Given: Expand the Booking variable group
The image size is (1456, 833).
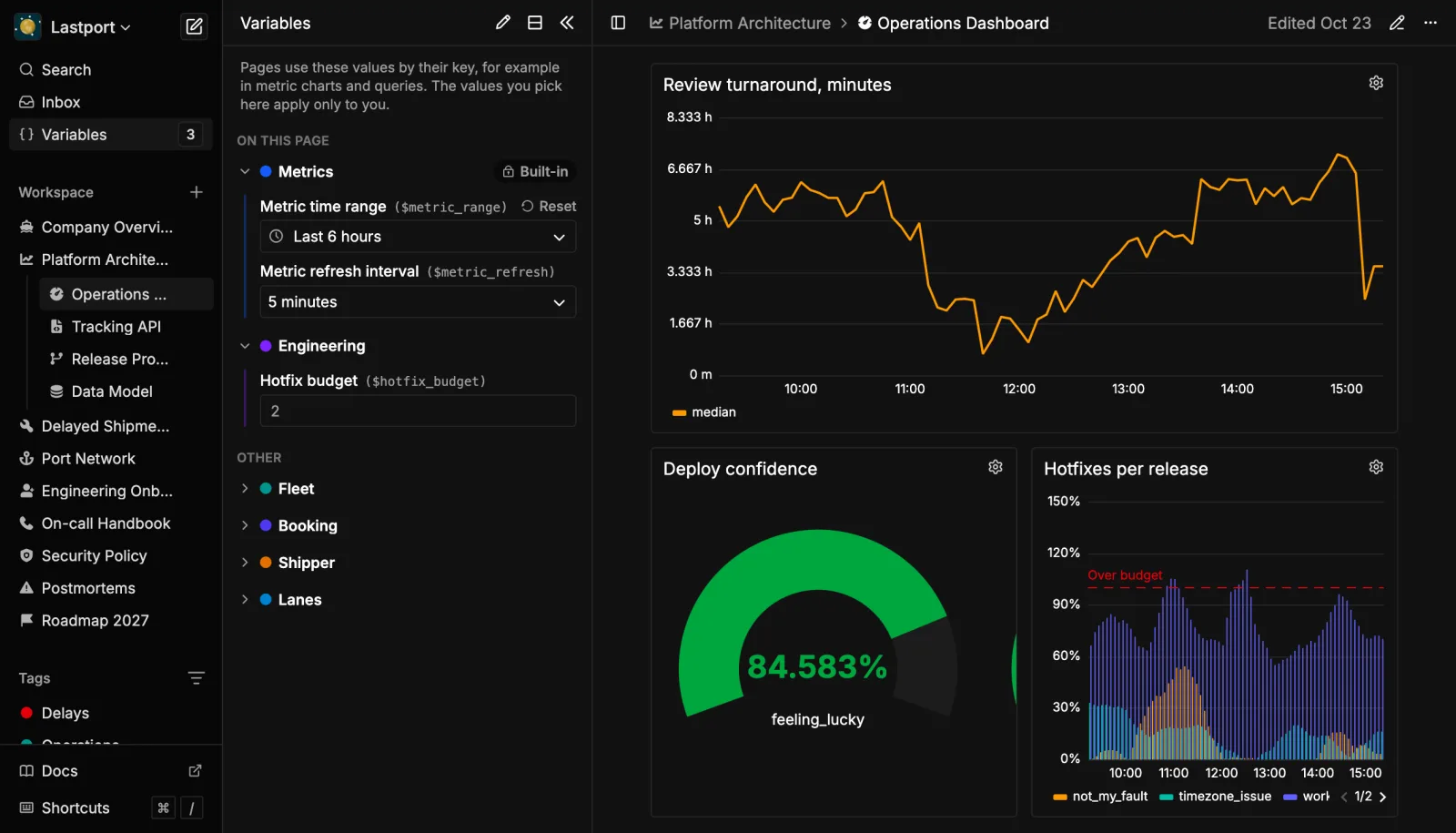Looking at the screenshot, I should [x=245, y=525].
